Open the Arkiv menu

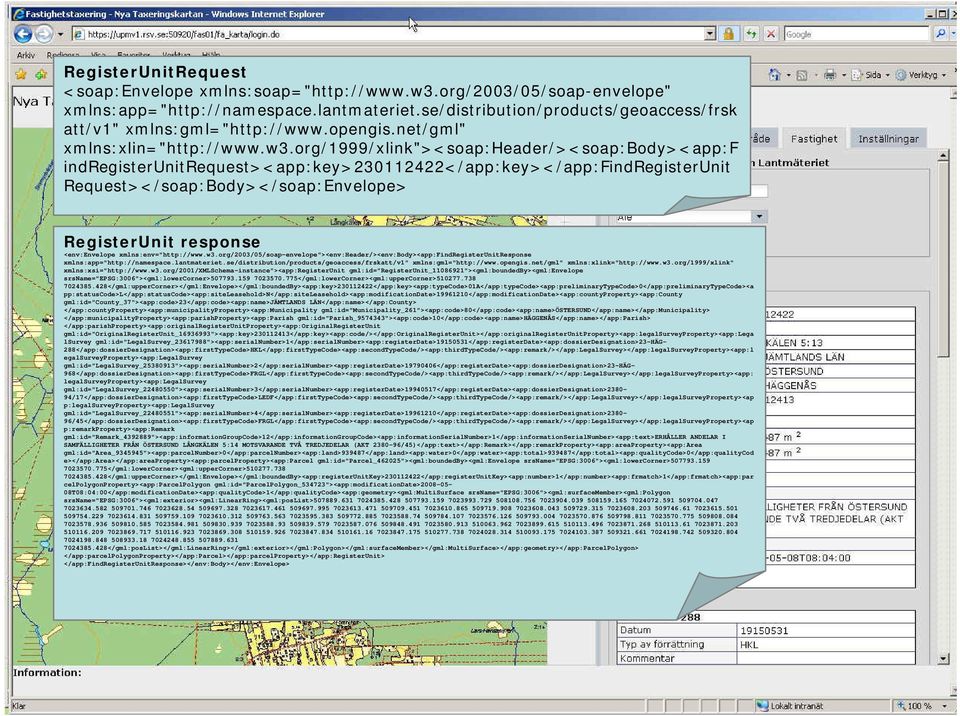tap(26, 55)
